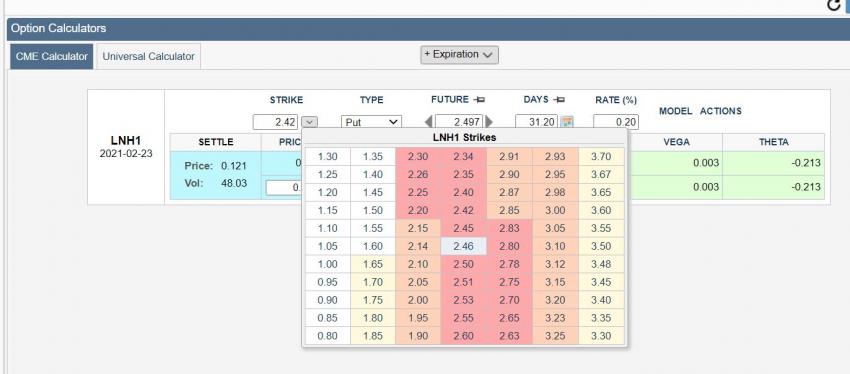
Task: Click the DAYS input field showing 31.20
Action: 537,122
